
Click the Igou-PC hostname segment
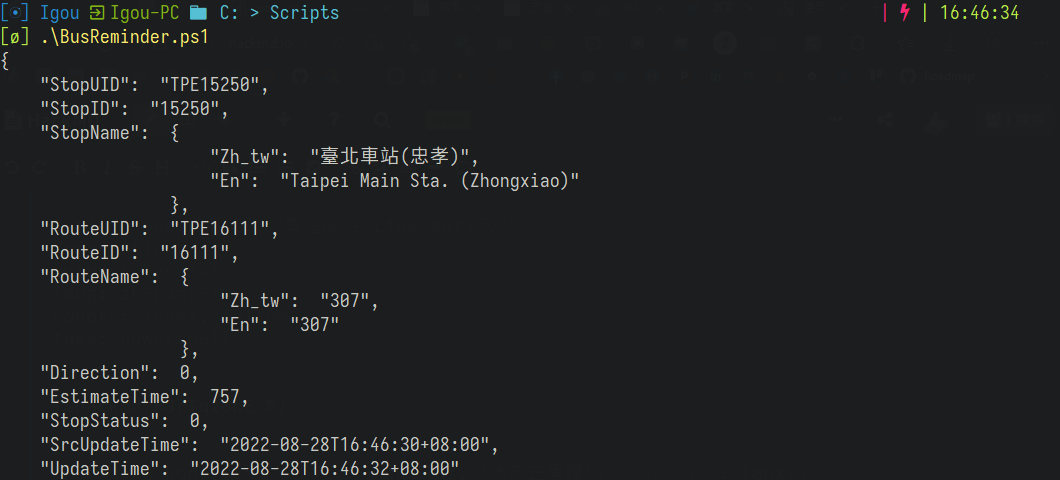point(144,13)
